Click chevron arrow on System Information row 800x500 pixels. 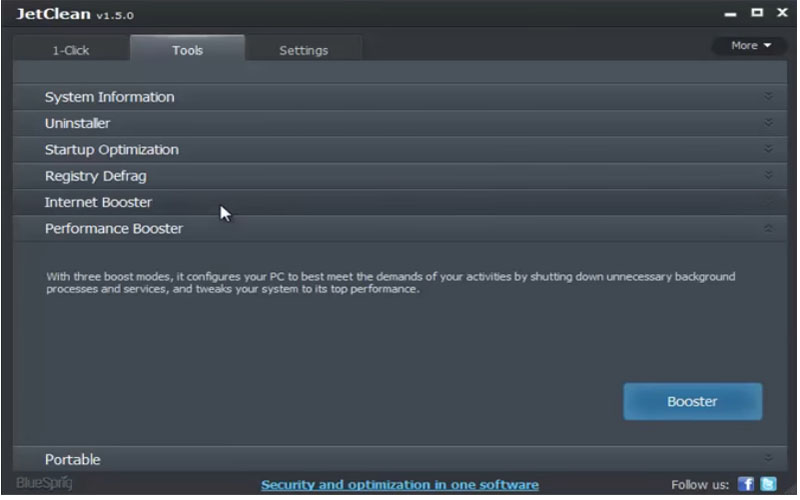(x=768, y=96)
